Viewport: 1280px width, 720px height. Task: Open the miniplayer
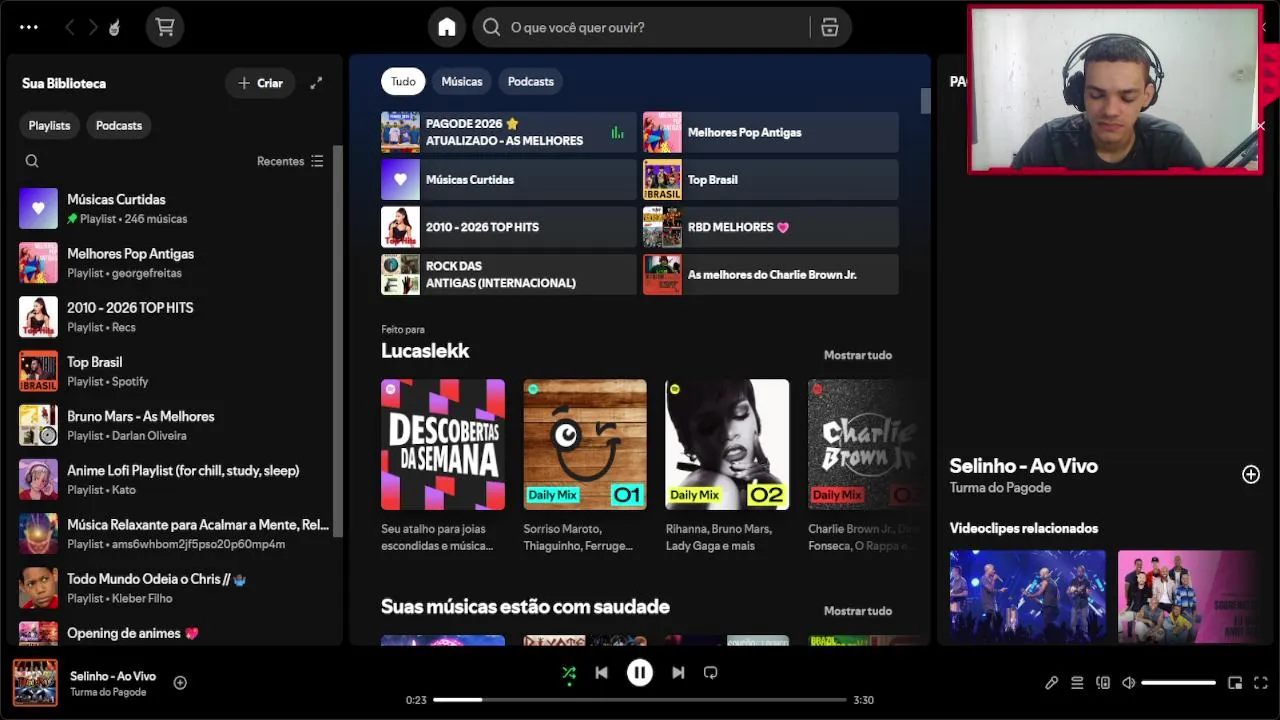[x=1235, y=683]
